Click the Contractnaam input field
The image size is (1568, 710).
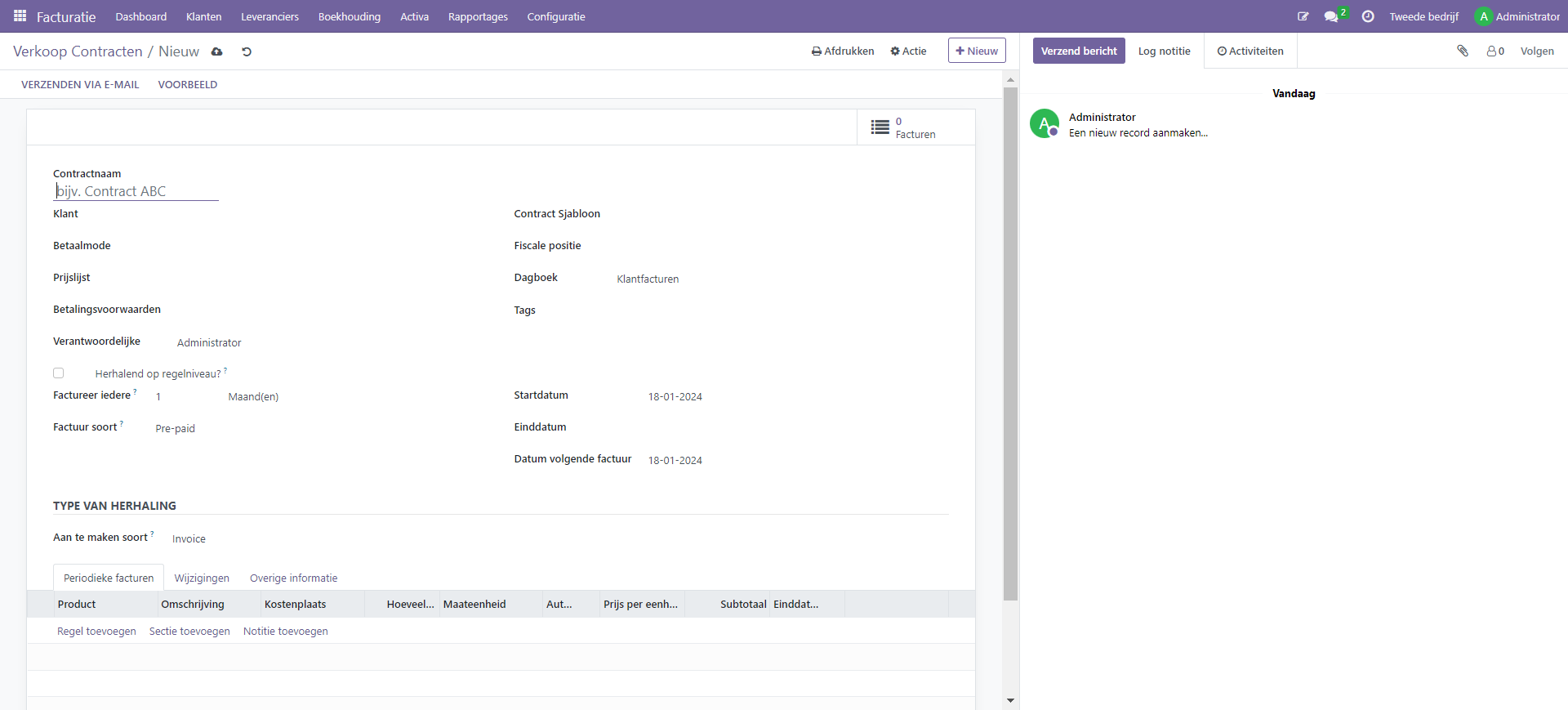click(x=136, y=191)
